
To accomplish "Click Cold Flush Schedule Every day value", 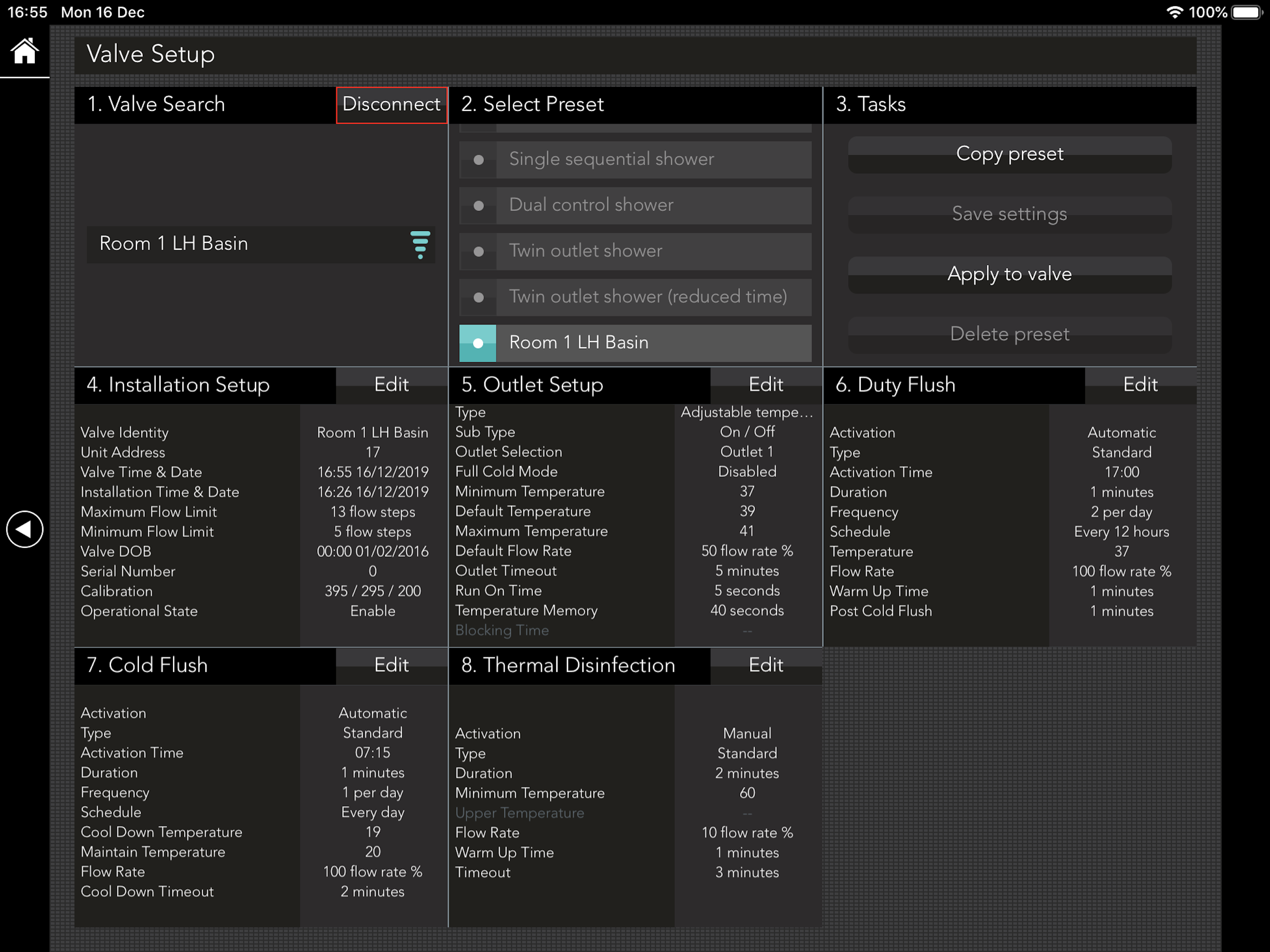I will pos(373,813).
